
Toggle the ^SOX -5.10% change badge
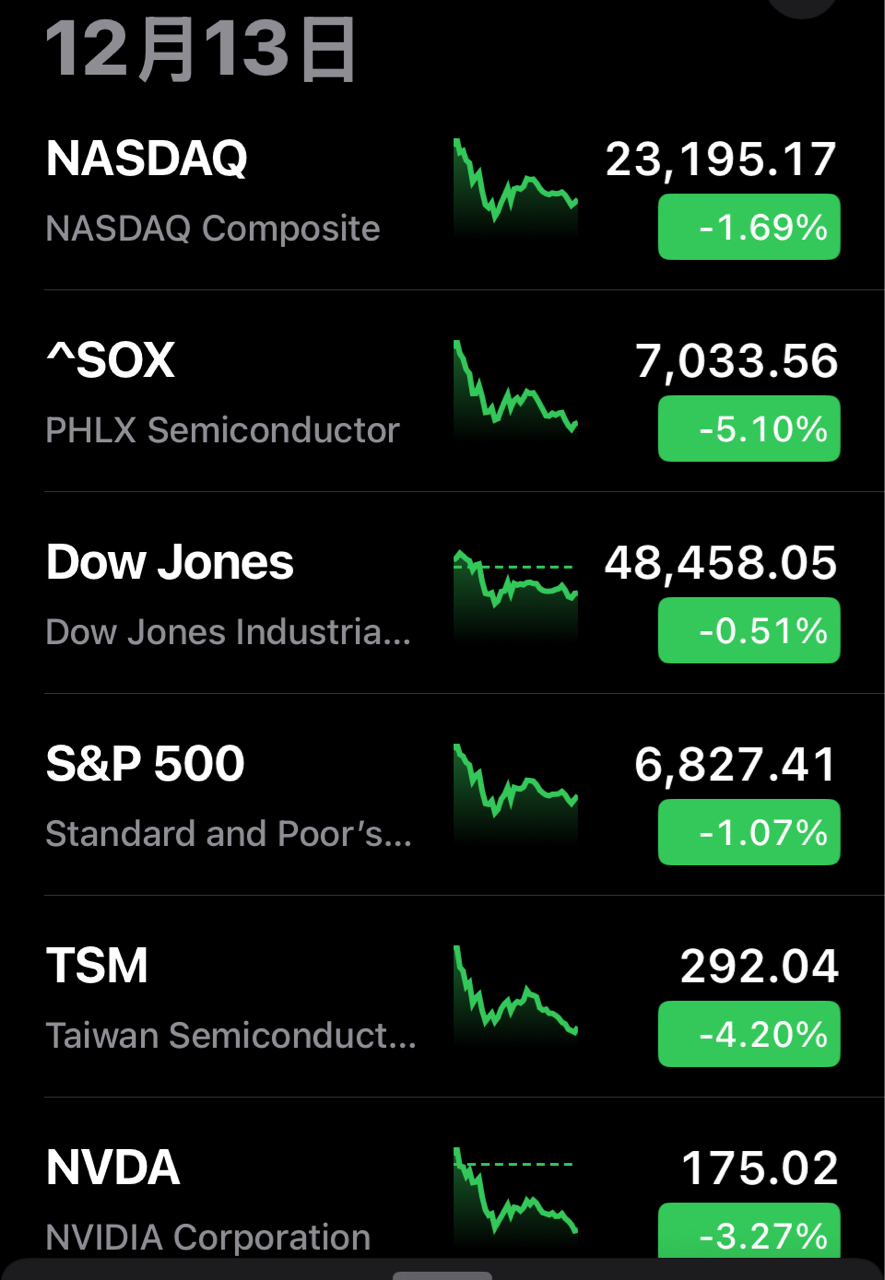point(748,430)
